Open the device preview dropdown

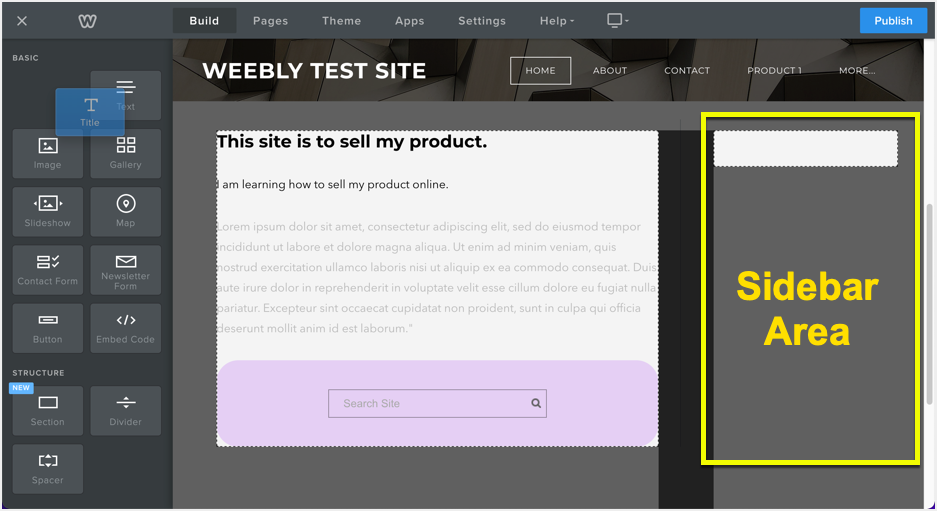617,21
